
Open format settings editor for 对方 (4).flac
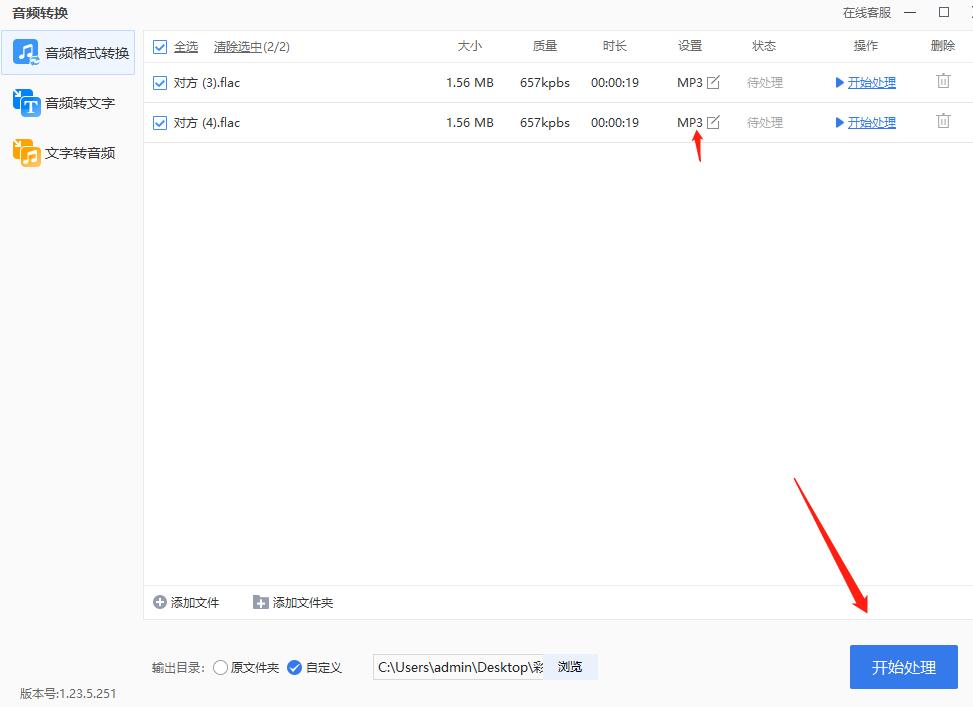tap(713, 122)
